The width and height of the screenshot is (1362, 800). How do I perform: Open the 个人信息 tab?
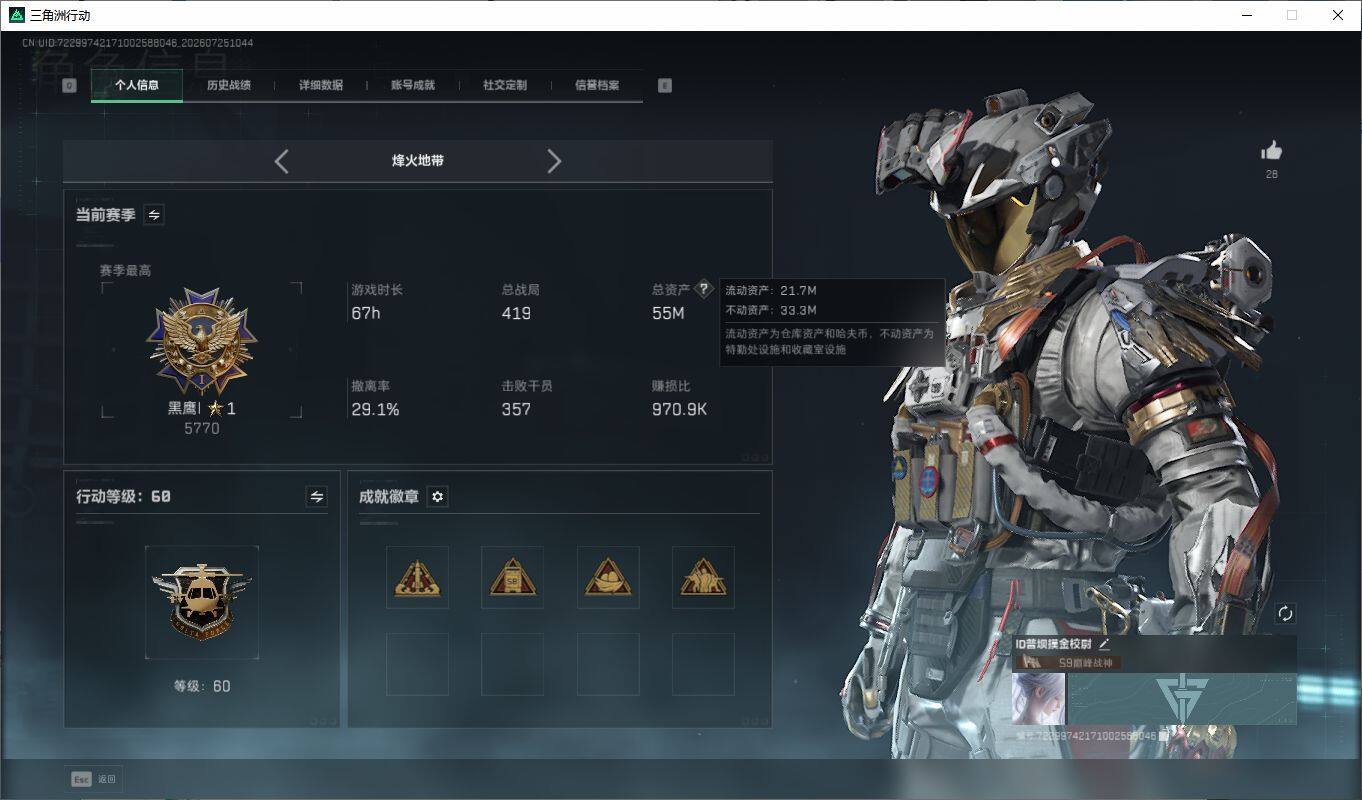point(137,85)
